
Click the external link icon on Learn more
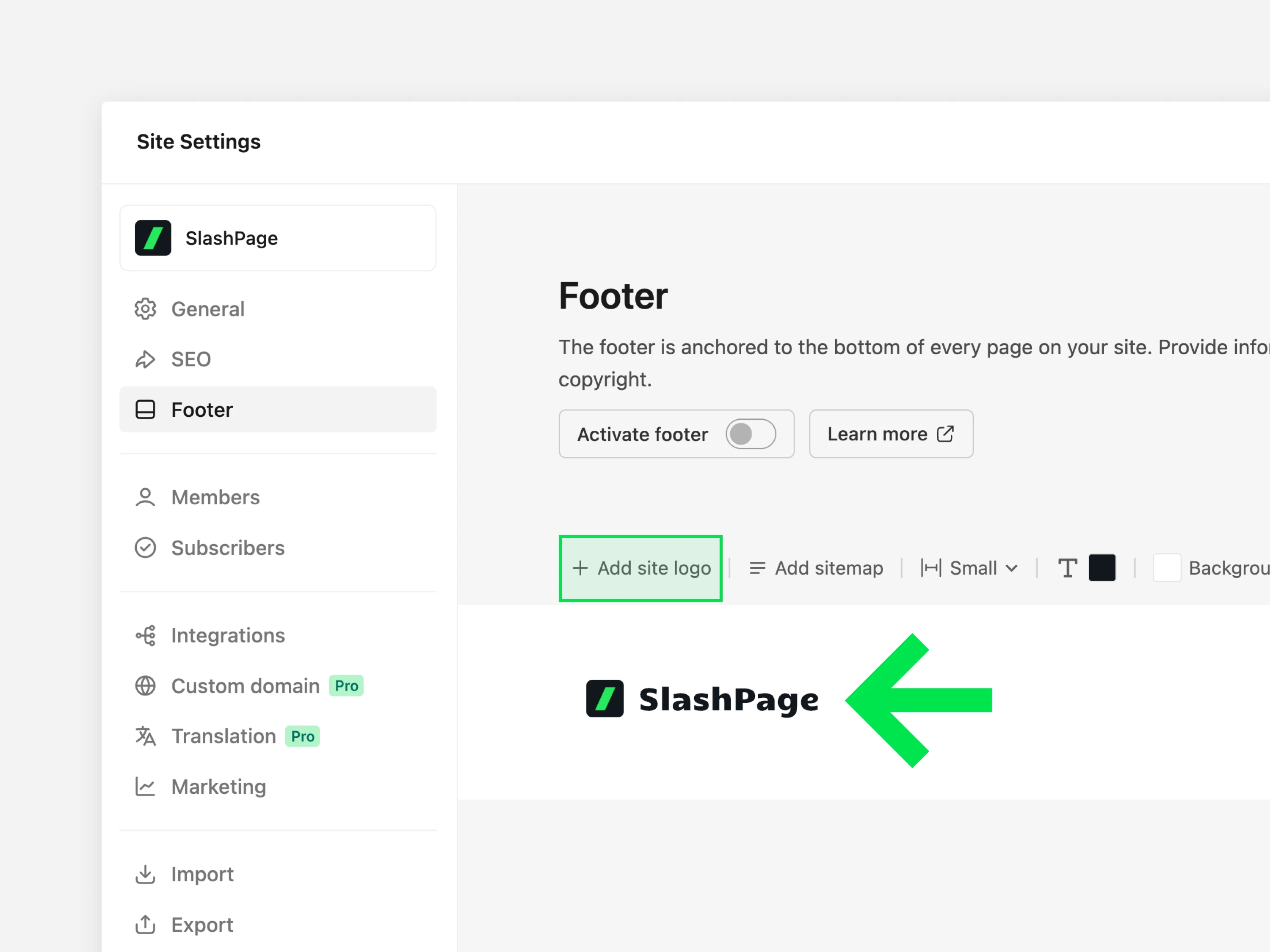pos(945,434)
